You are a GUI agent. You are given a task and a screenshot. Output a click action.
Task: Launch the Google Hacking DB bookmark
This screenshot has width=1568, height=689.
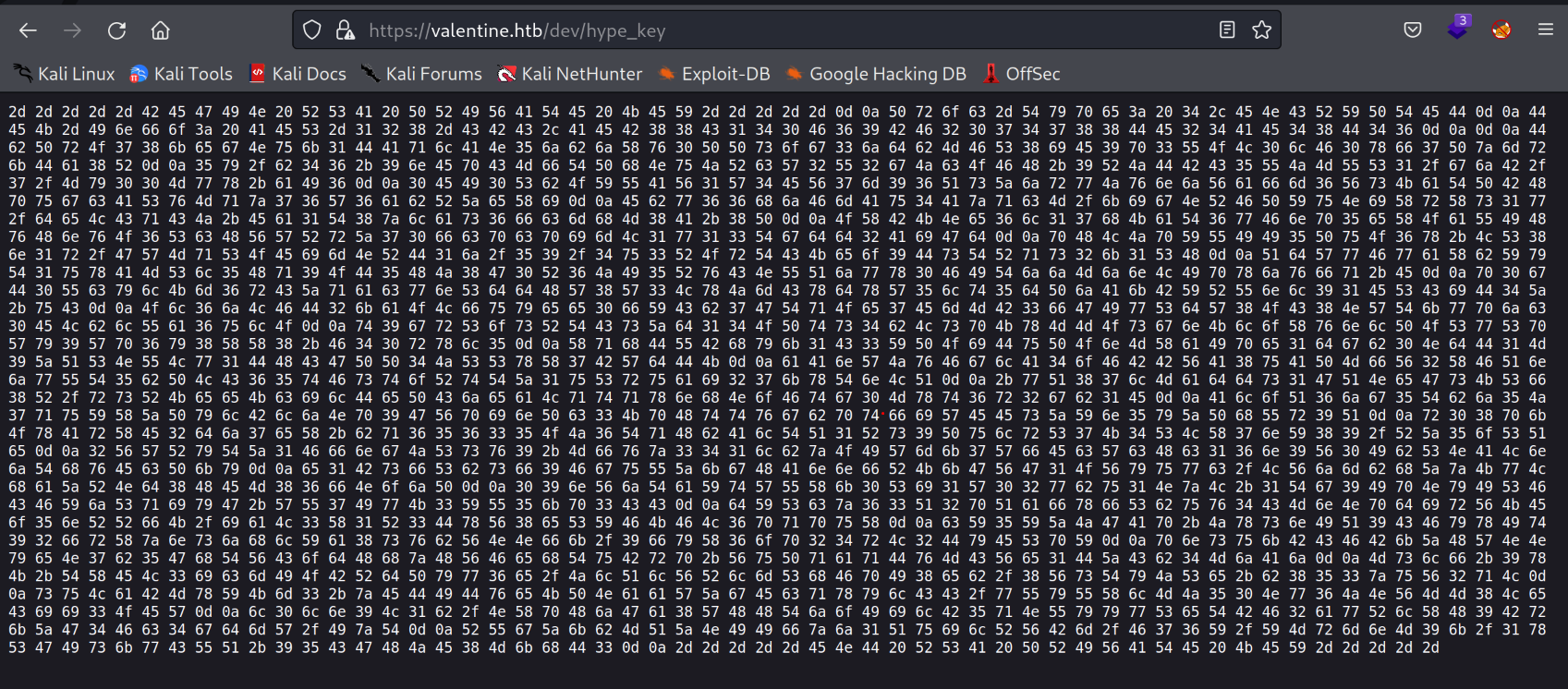tap(876, 74)
